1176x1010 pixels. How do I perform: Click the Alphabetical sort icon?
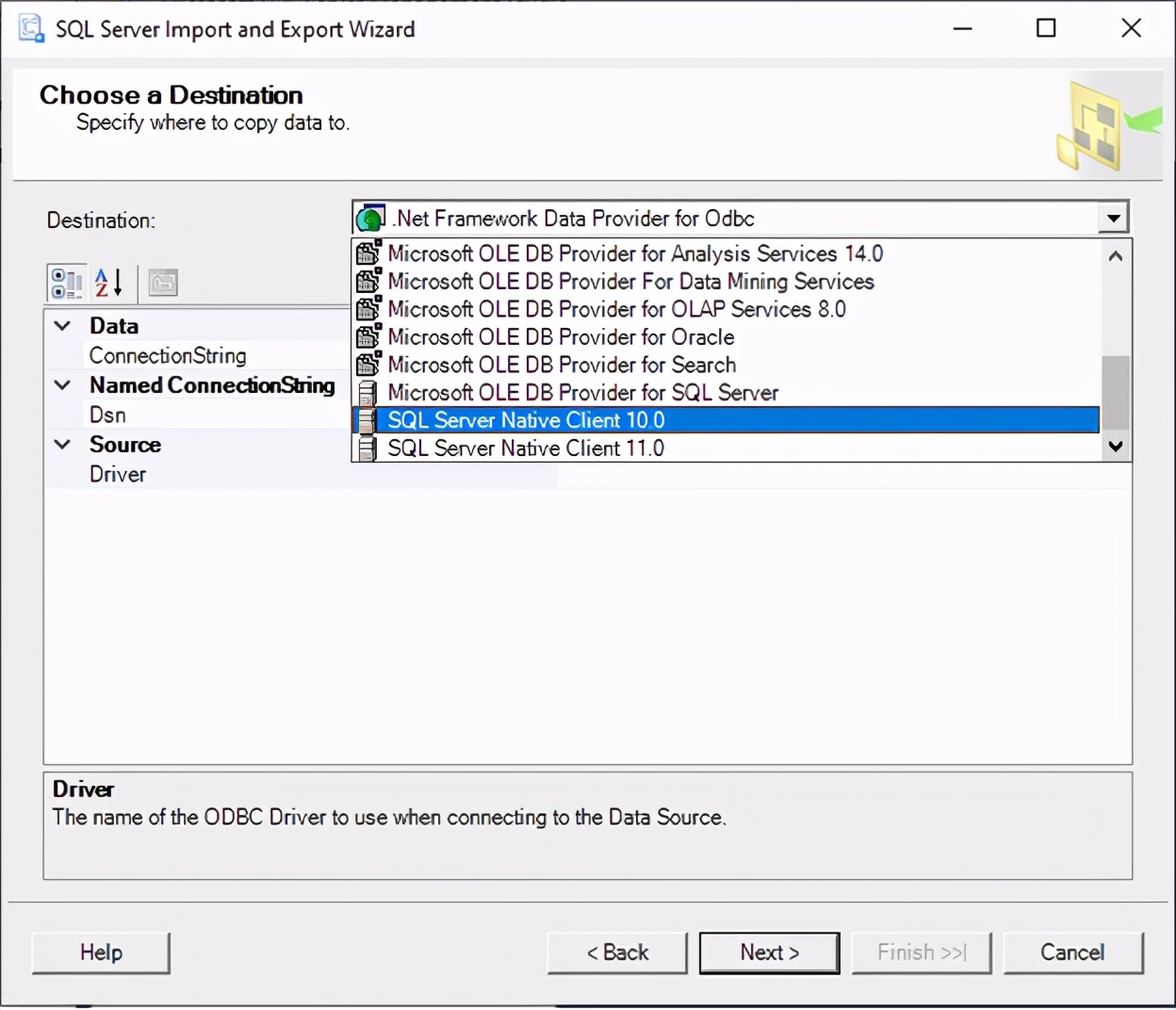(109, 283)
